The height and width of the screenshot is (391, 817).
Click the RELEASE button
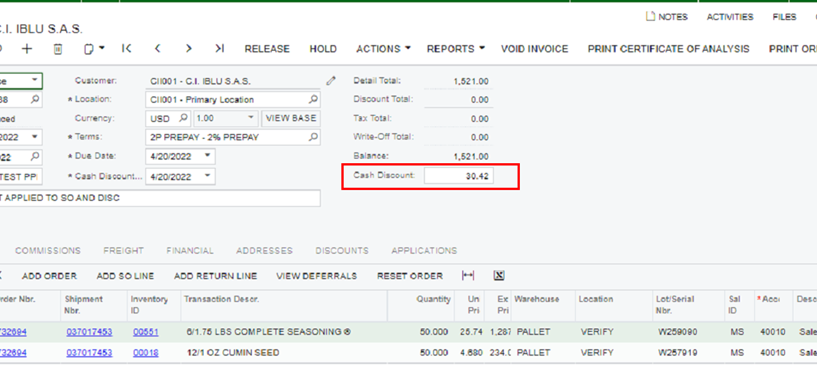coord(267,49)
